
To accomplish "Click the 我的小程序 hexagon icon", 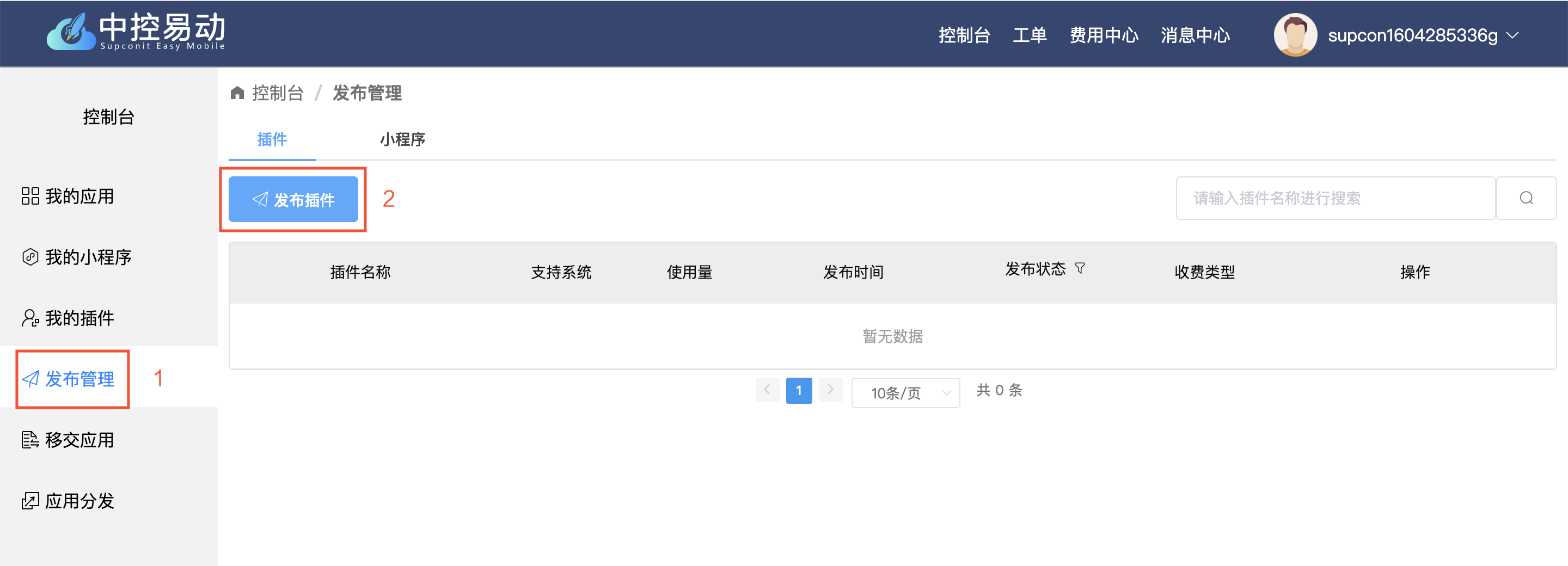I will pos(30,257).
